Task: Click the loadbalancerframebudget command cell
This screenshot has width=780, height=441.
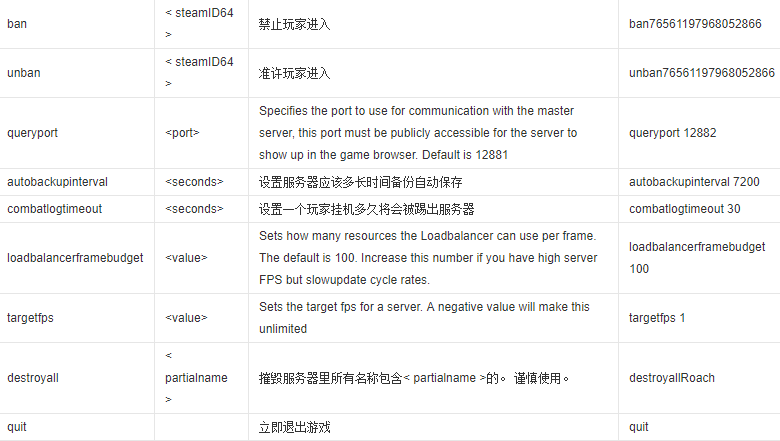Action: click(75, 258)
